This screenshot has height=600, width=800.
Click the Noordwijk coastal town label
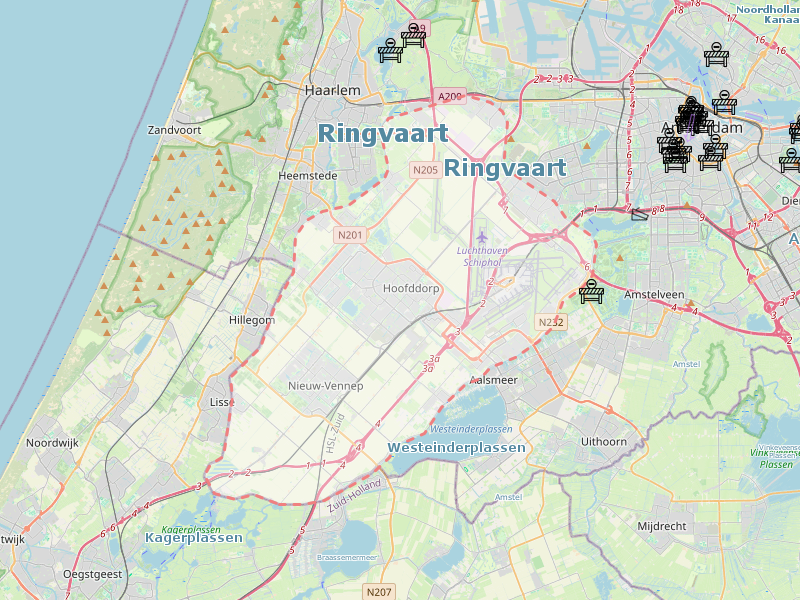coord(52,442)
